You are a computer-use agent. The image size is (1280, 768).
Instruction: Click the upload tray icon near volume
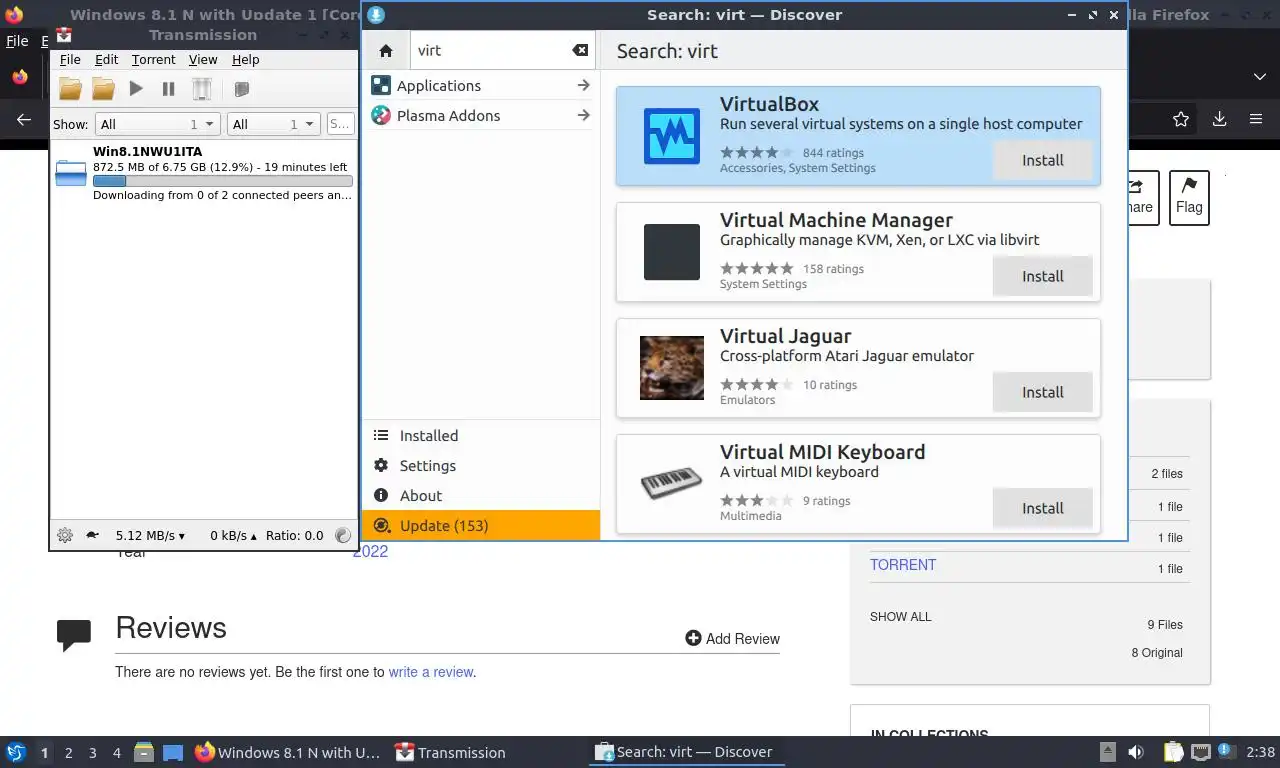1107,752
